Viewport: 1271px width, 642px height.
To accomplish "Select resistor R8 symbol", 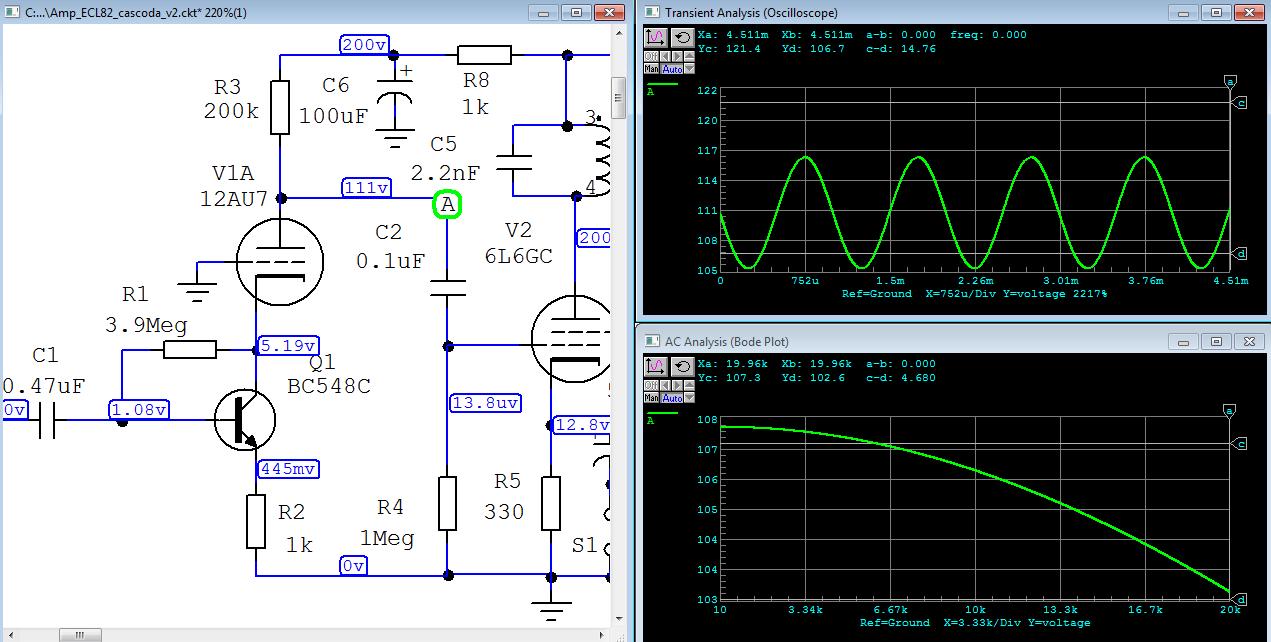I will (x=485, y=55).
